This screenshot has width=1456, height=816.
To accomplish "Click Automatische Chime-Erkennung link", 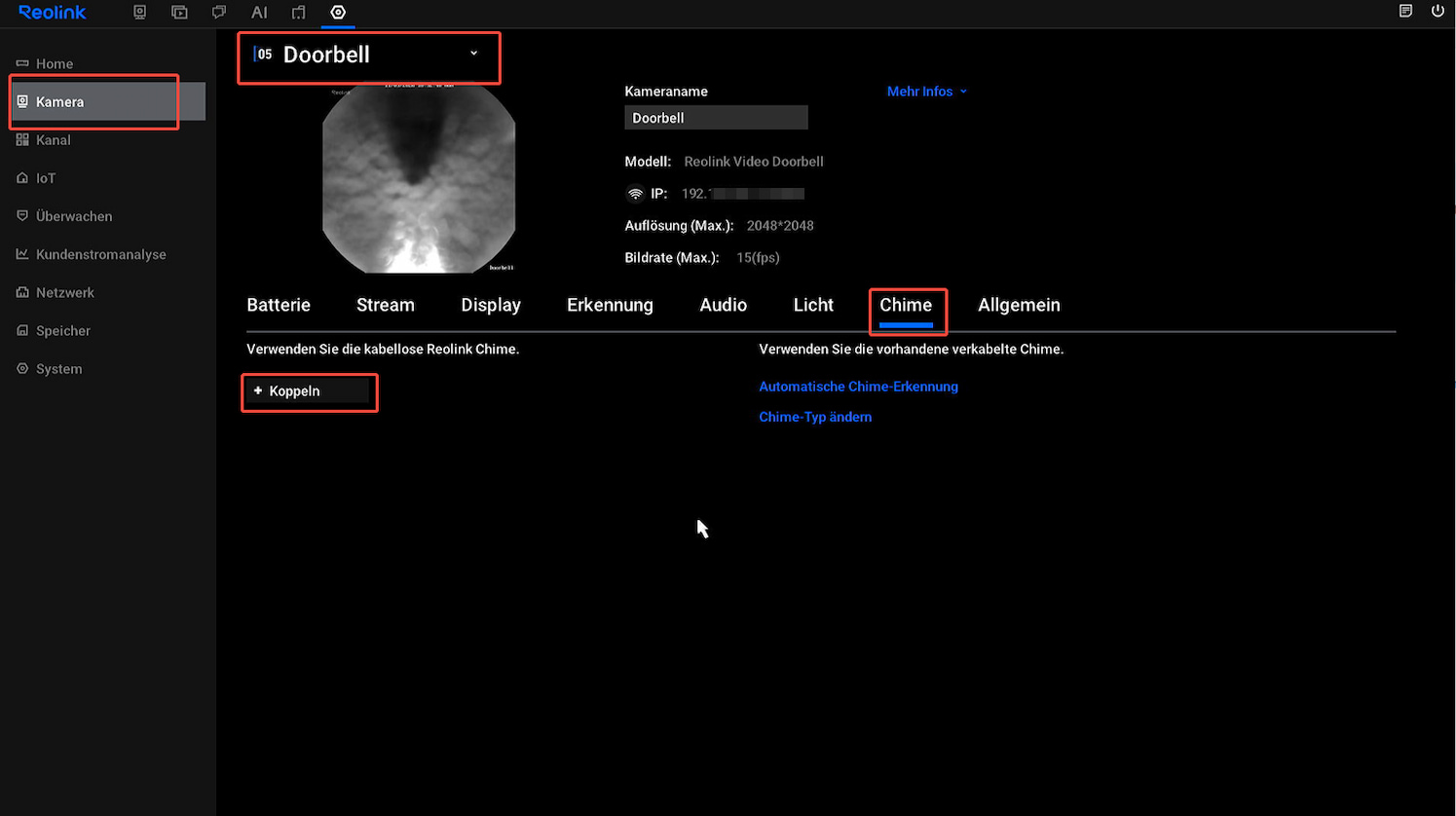I will point(858,387).
